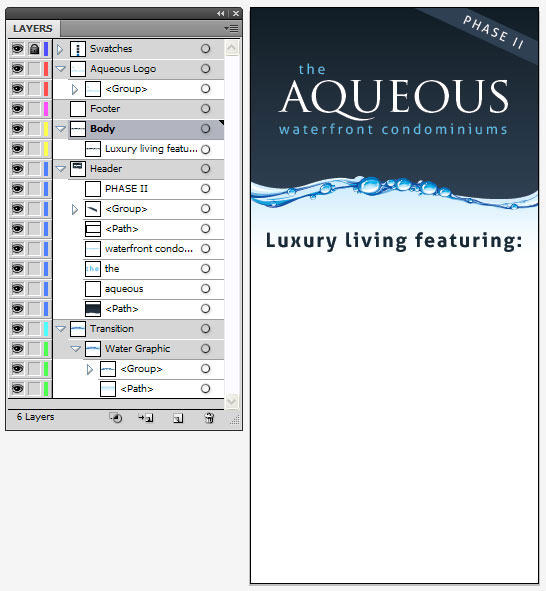Collapse the panel with double-arrow icon

point(221,14)
